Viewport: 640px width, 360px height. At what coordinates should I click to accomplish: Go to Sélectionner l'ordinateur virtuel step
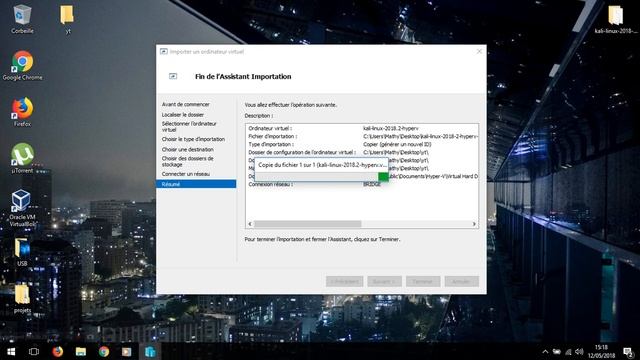[189, 127]
